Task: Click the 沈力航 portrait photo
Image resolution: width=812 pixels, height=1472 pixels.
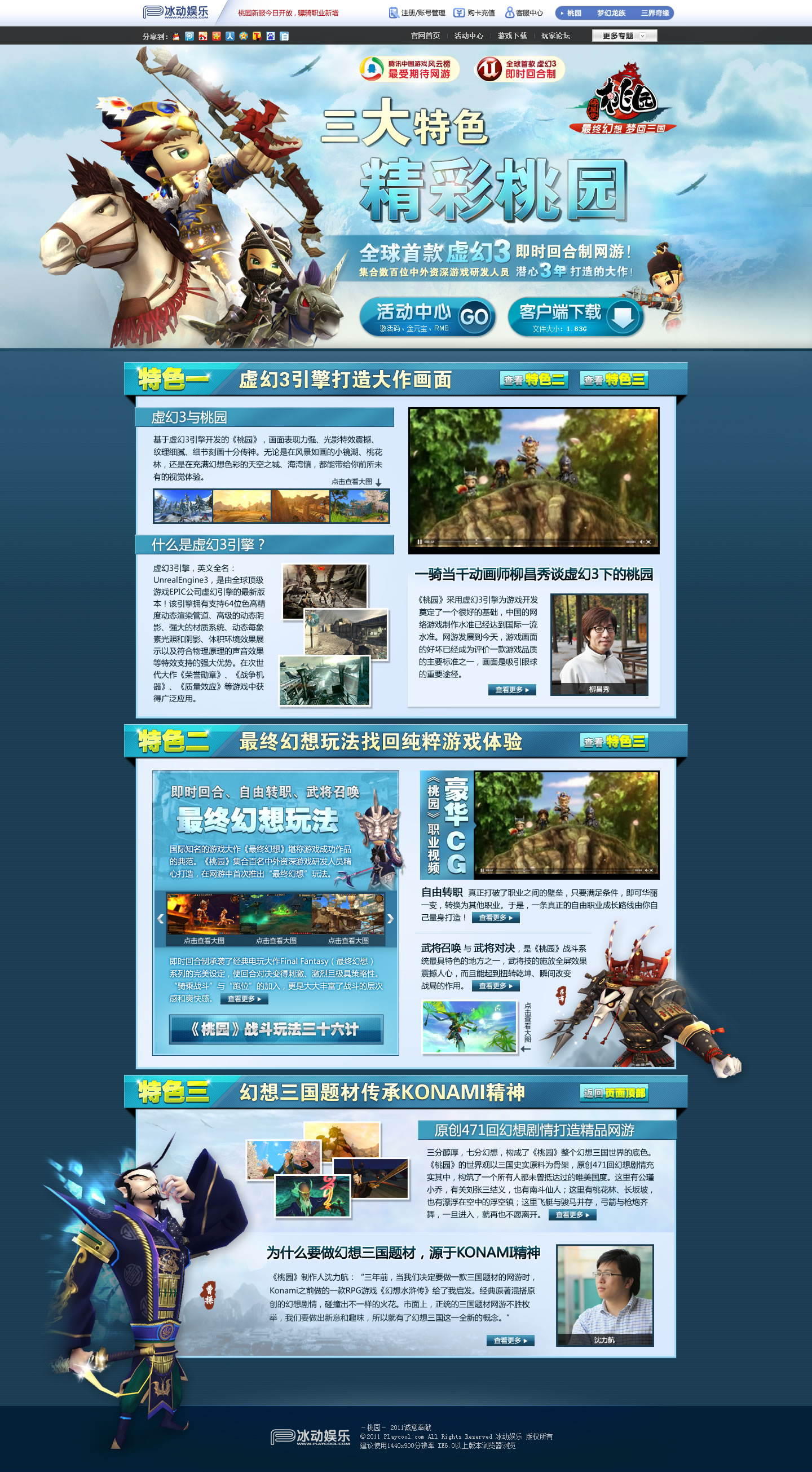Action: (x=604, y=1295)
